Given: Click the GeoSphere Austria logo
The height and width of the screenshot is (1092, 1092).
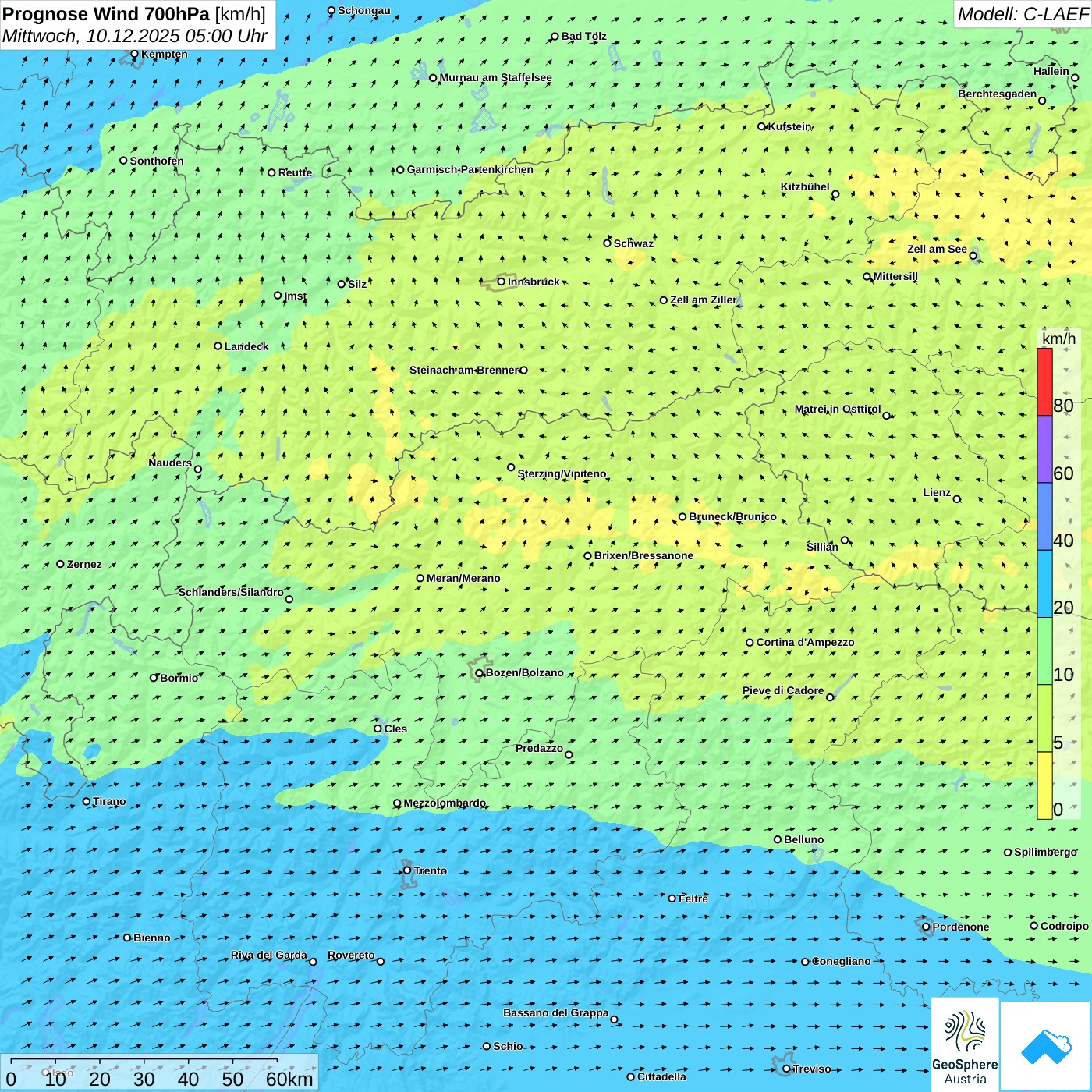Looking at the screenshot, I should (x=965, y=1044).
